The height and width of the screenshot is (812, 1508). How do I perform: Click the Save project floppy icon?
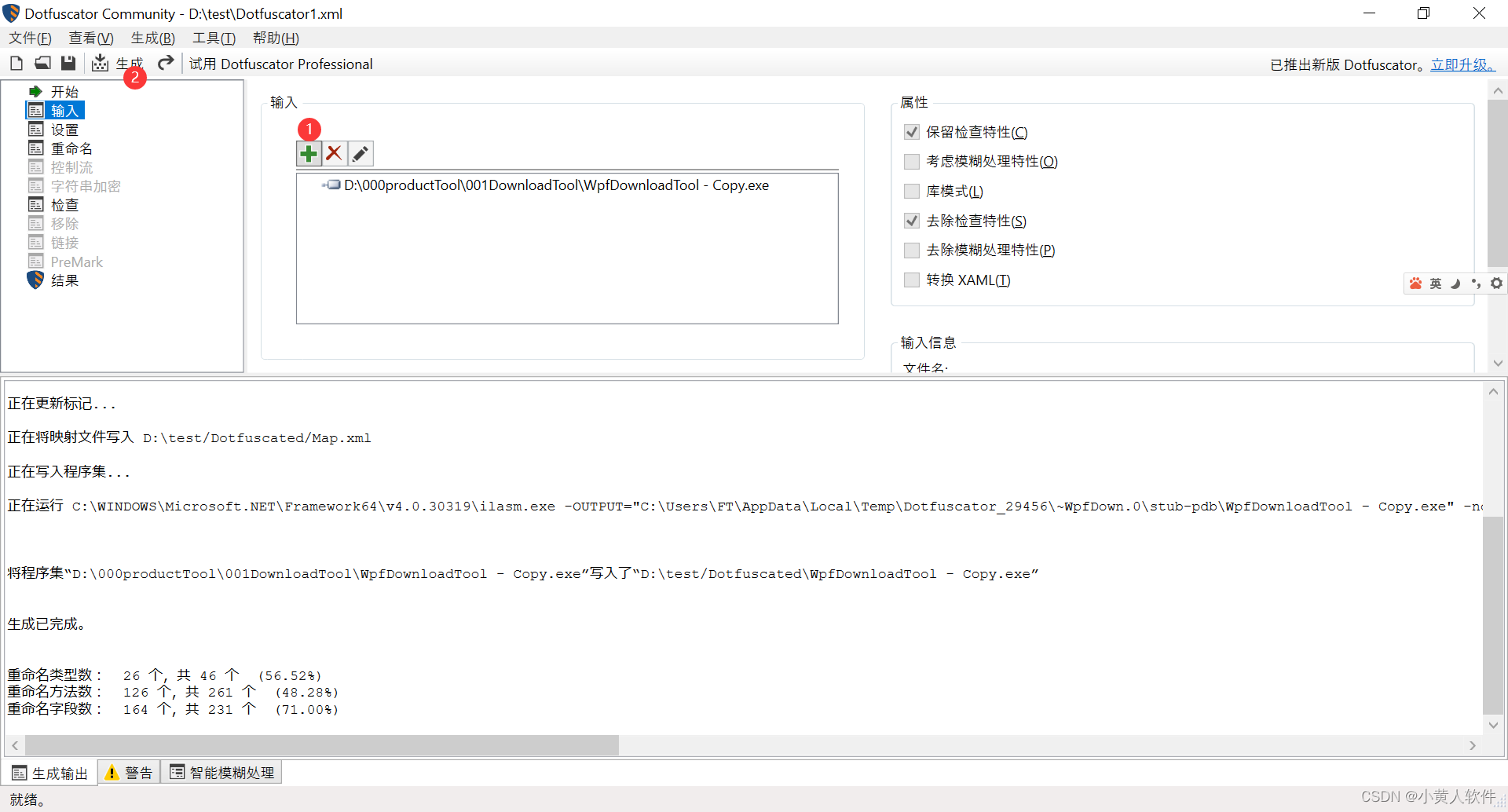click(x=68, y=64)
